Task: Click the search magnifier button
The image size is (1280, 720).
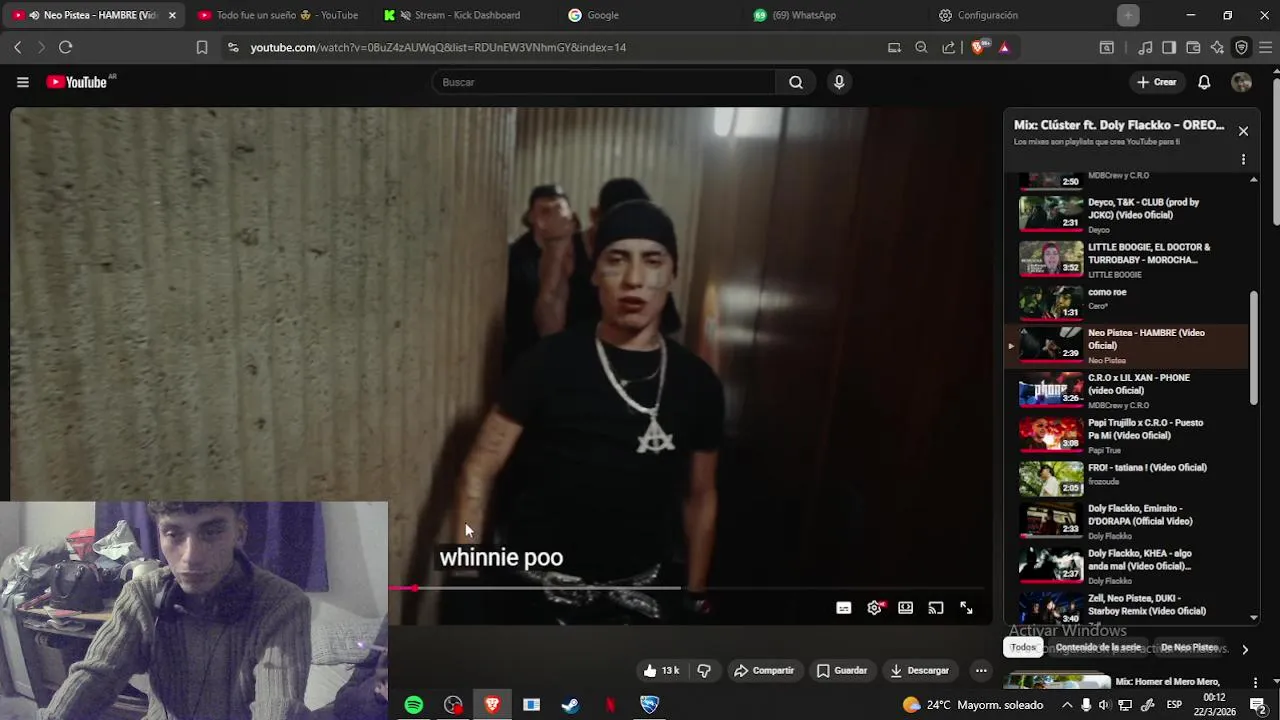Action: (796, 82)
